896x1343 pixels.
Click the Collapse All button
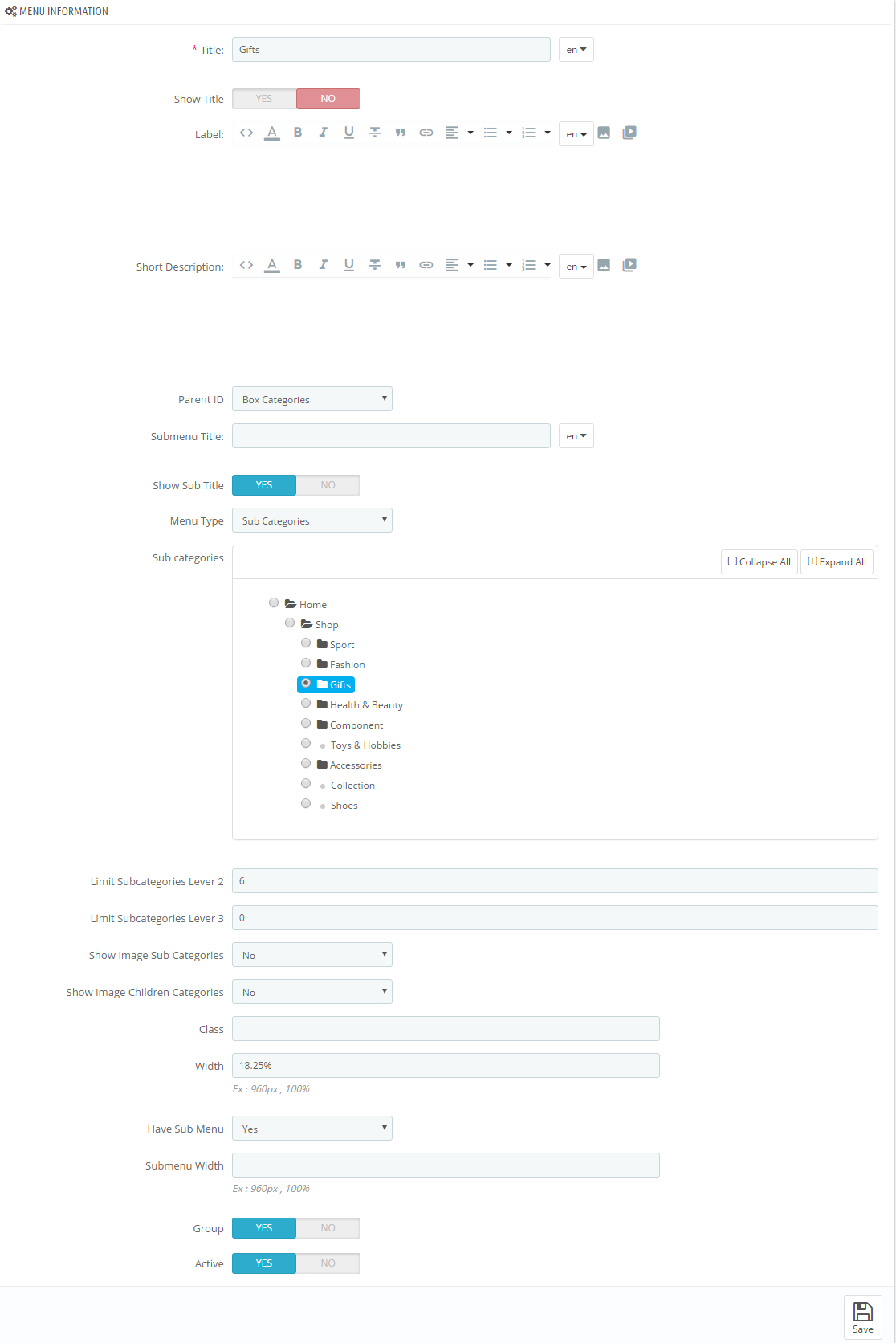point(760,562)
